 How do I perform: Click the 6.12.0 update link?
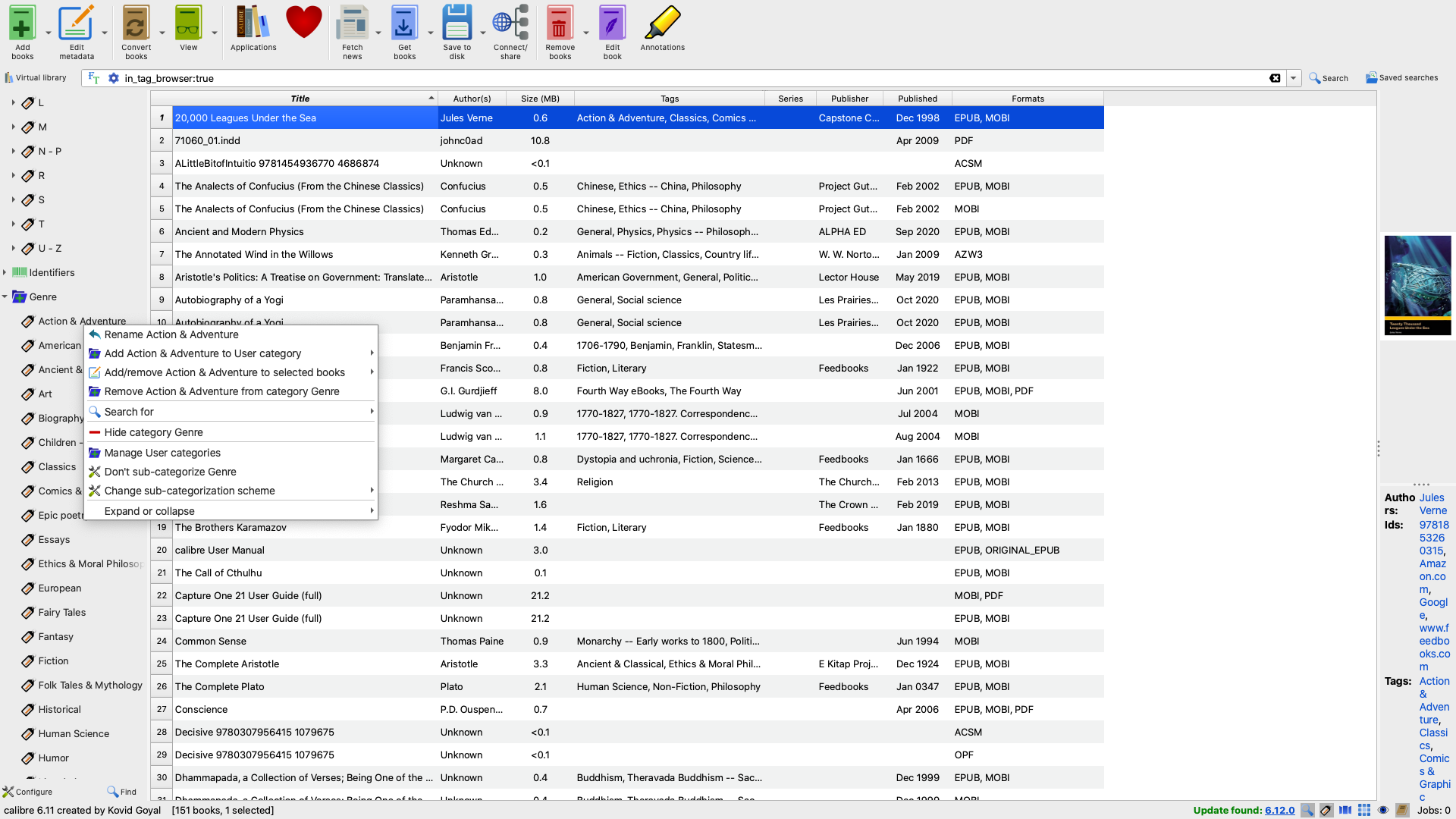click(1279, 810)
